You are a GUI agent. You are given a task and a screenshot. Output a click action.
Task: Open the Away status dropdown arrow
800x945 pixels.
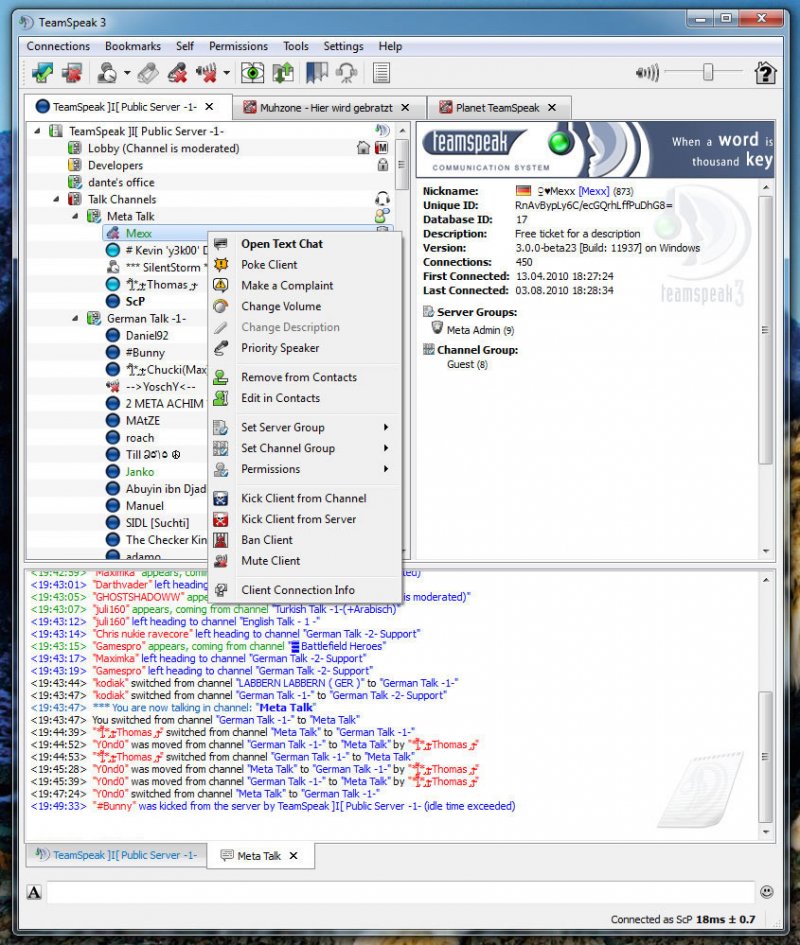(x=125, y=72)
